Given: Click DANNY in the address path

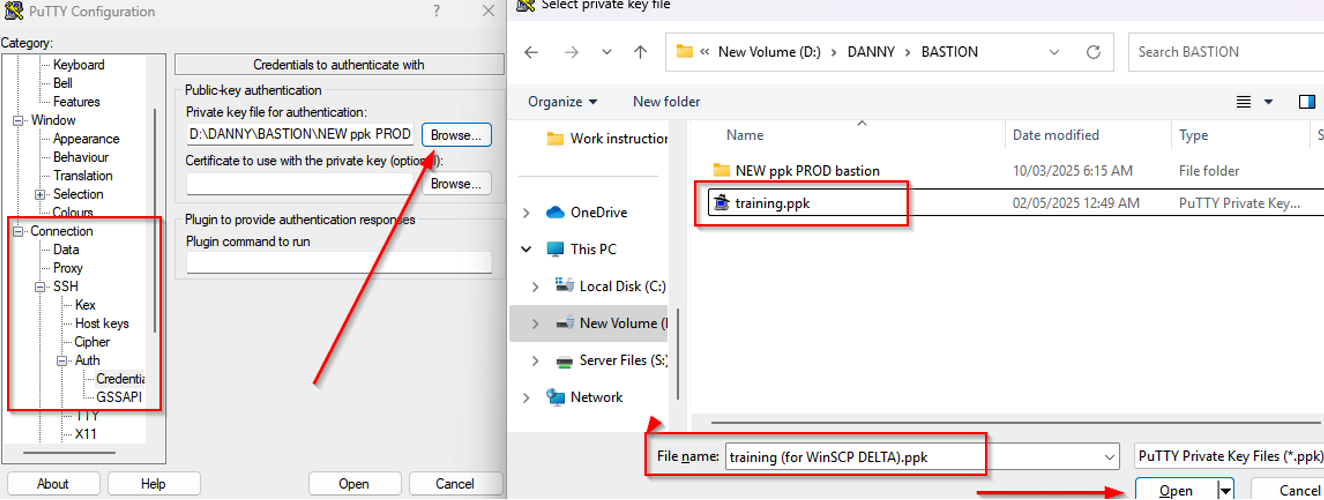Looking at the screenshot, I should pyautogui.click(x=871, y=52).
